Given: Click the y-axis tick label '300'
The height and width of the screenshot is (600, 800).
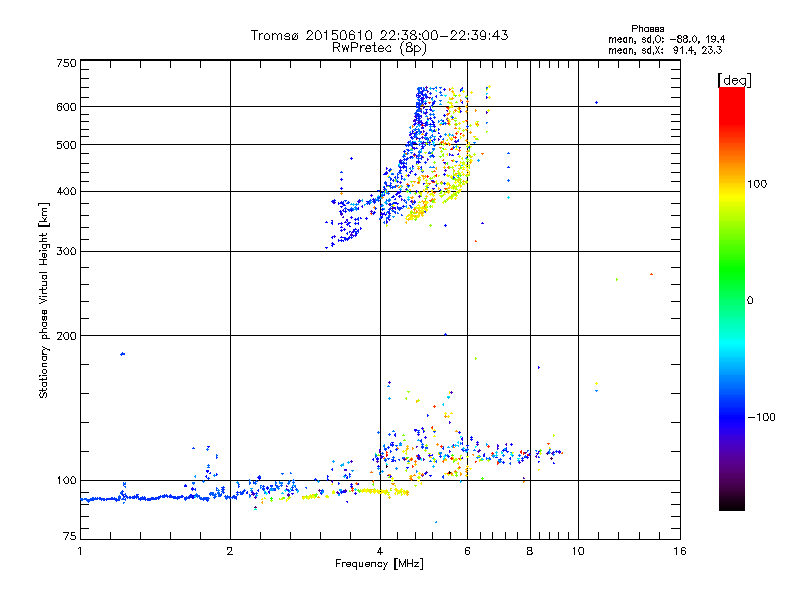Looking at the screenshot, I should [66, 251].
